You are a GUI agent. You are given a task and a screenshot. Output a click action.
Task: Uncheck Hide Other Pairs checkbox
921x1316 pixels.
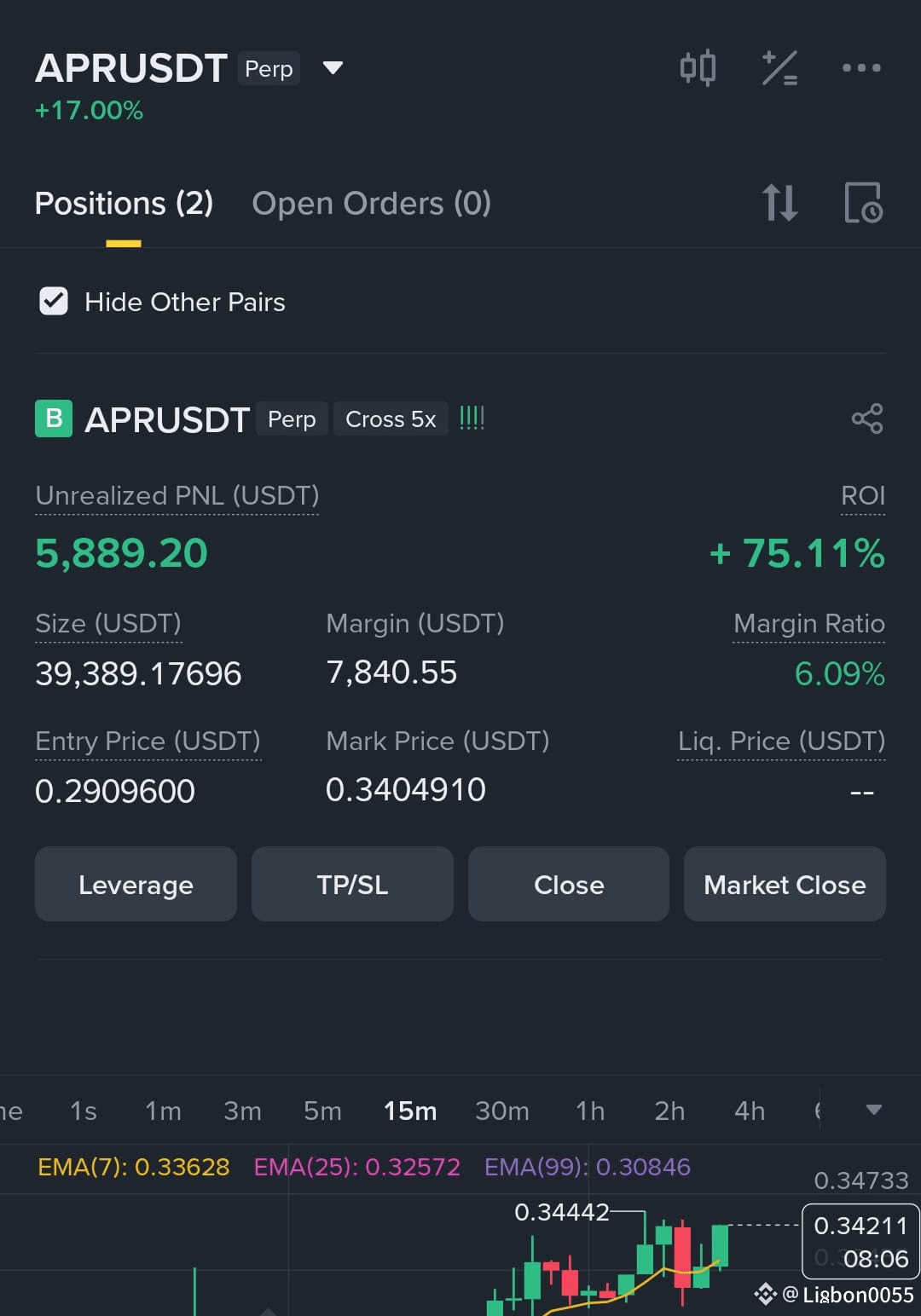pos(54,301)
